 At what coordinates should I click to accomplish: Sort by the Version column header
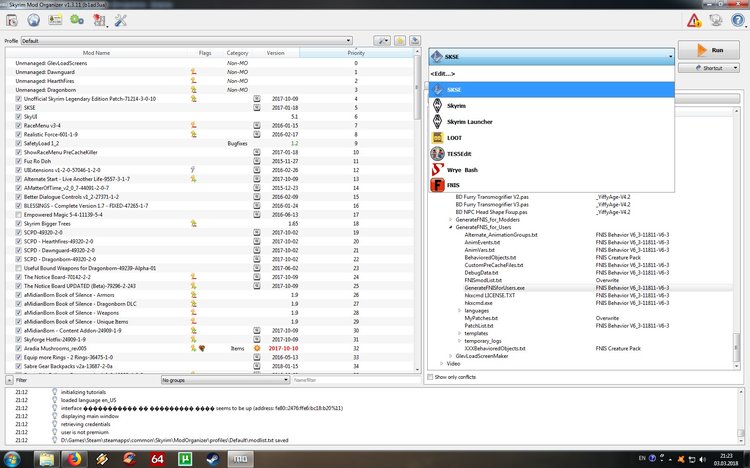tap(276, 53)
